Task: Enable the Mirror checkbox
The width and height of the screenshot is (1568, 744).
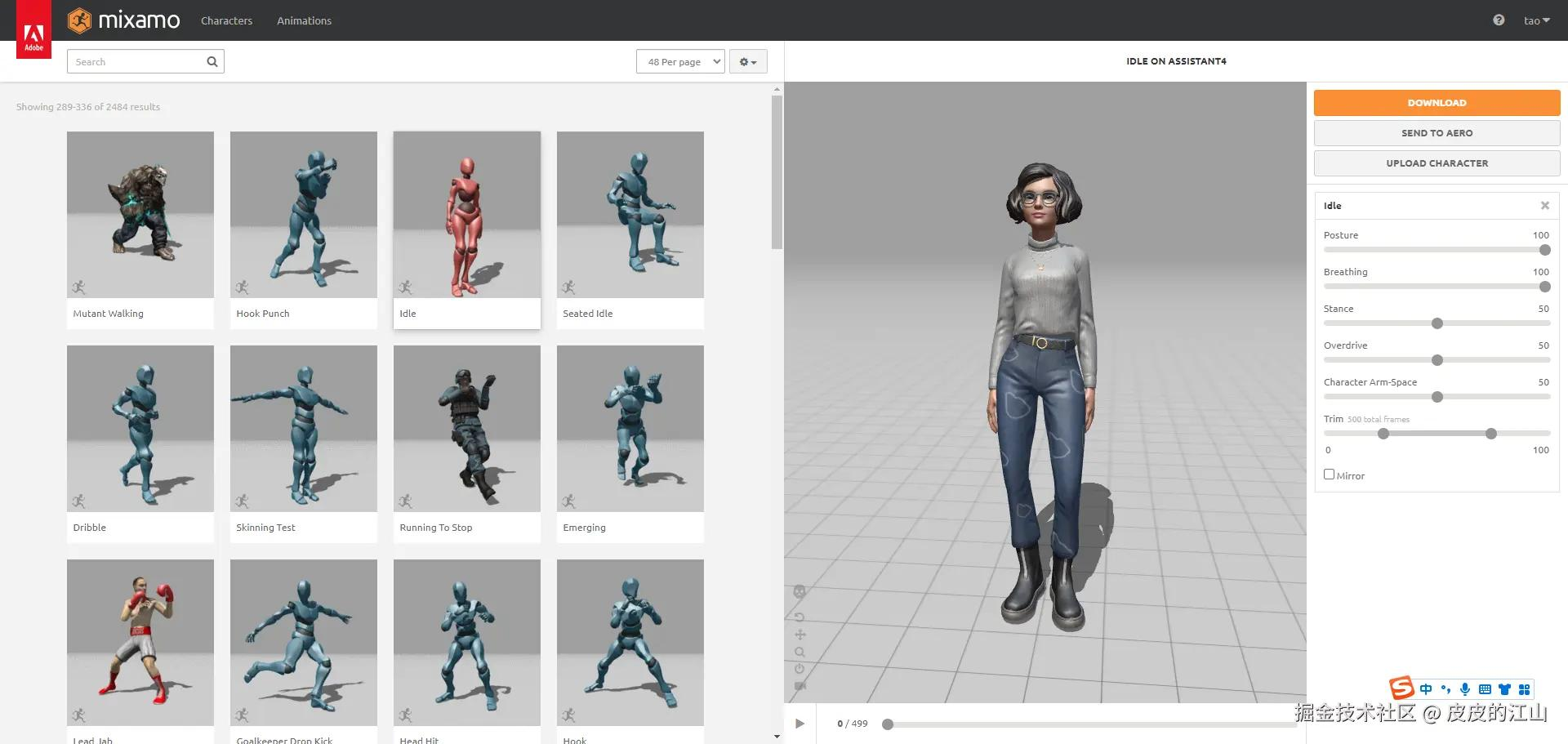Action: click(x=1329, y=474)
